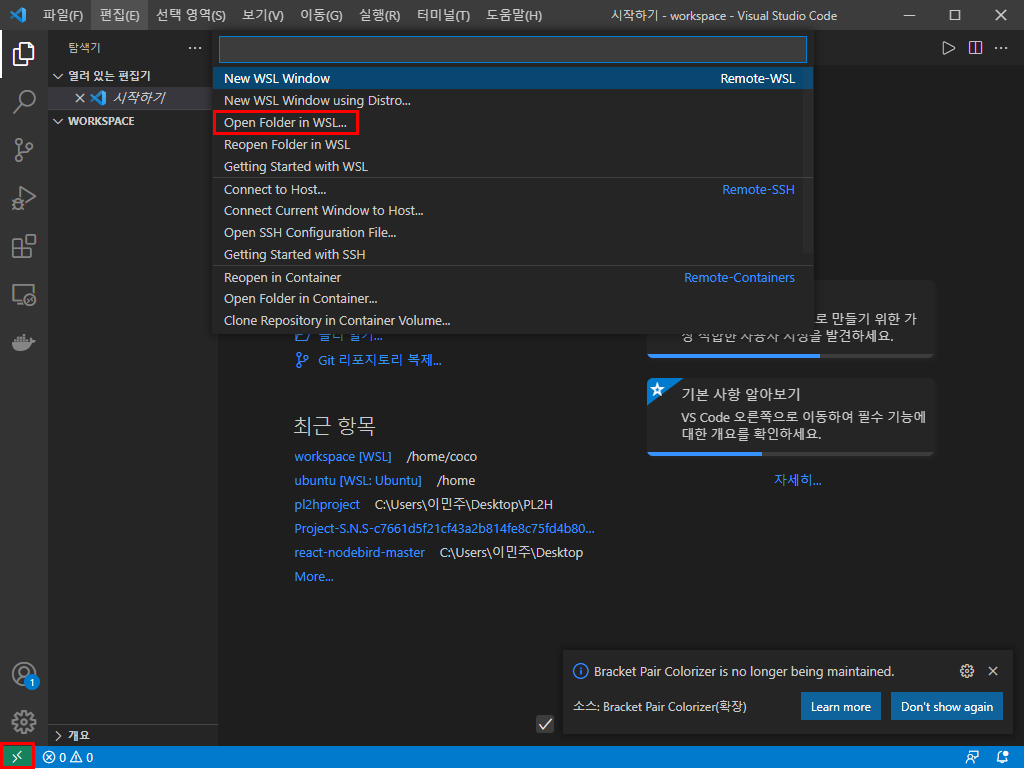Click More... recent items link
This screenshot has width=1024, height=769.
tap(313, 577)
